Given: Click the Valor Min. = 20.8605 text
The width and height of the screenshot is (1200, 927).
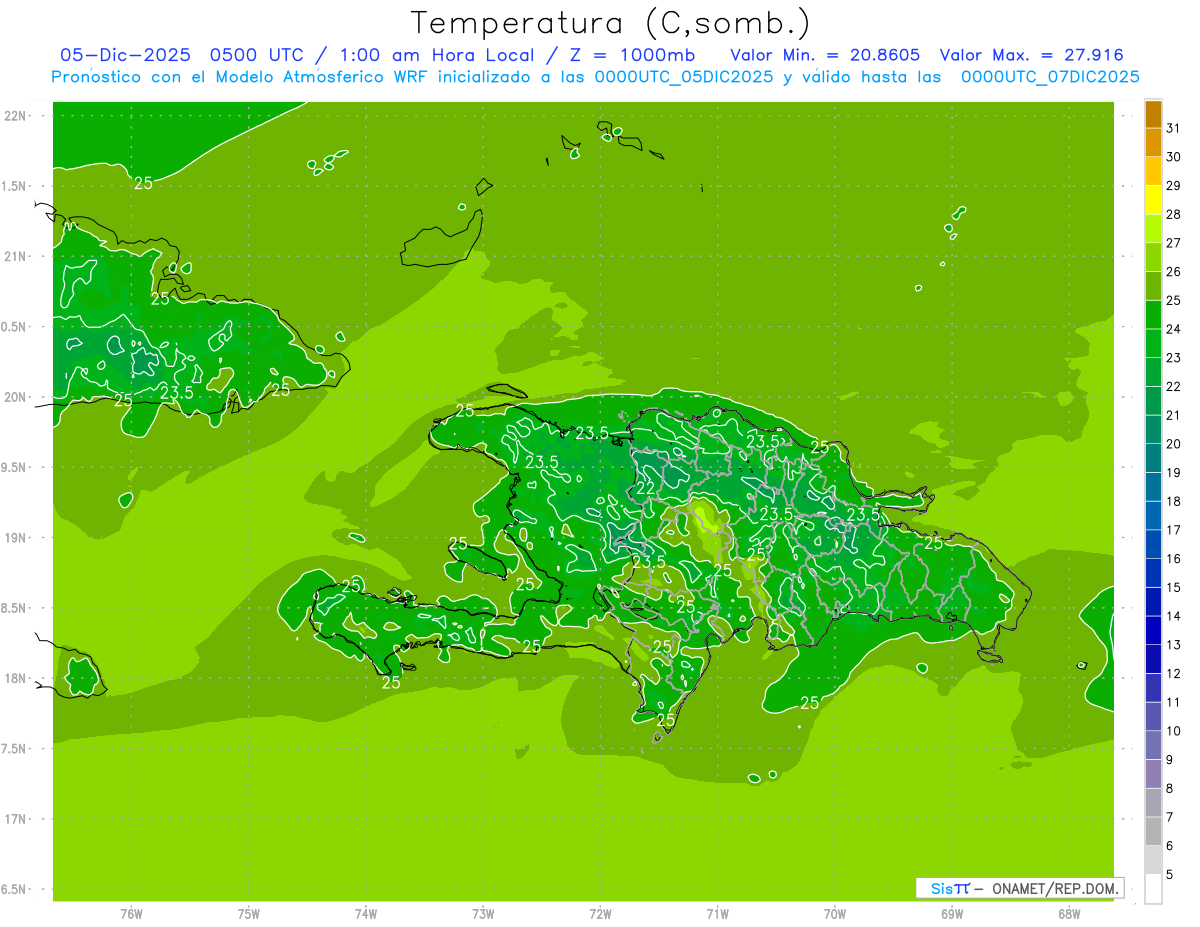Looking at the screenshot, I should 825,55.
